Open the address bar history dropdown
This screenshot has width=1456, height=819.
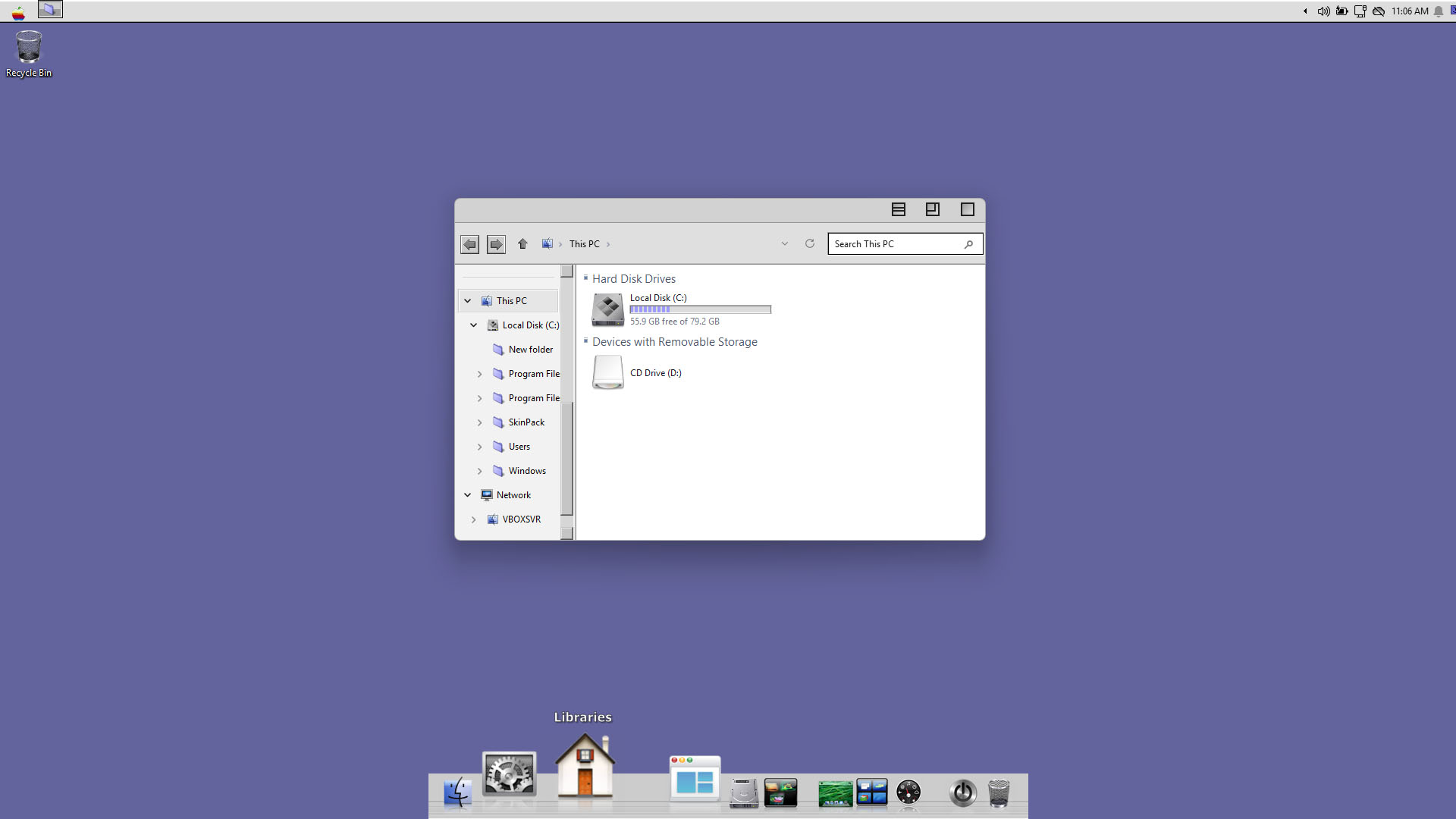pyautogui.click(x=785, y=244)
